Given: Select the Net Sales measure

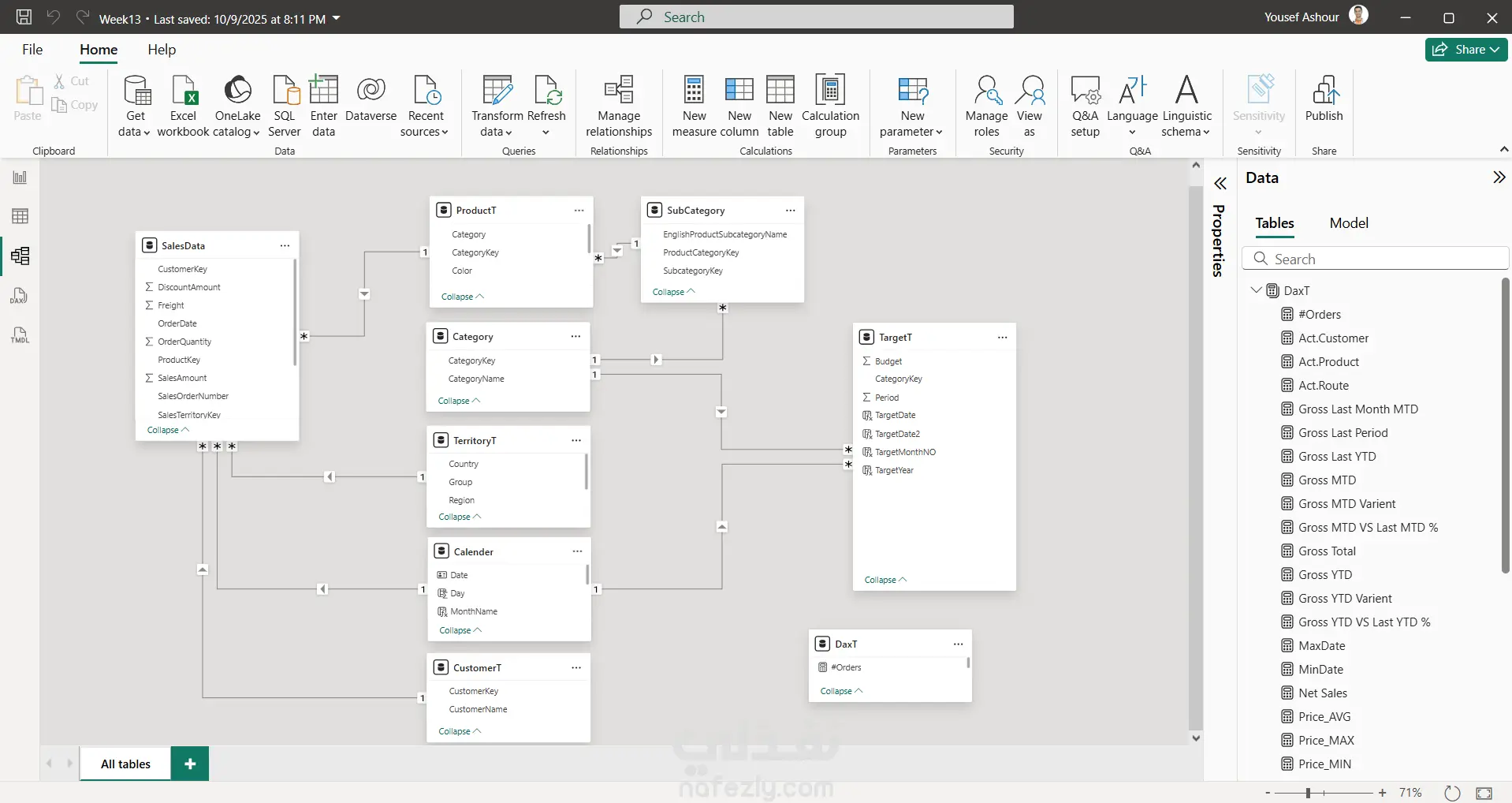Looking at the screenshot, I should click(x=1322, y=693).
